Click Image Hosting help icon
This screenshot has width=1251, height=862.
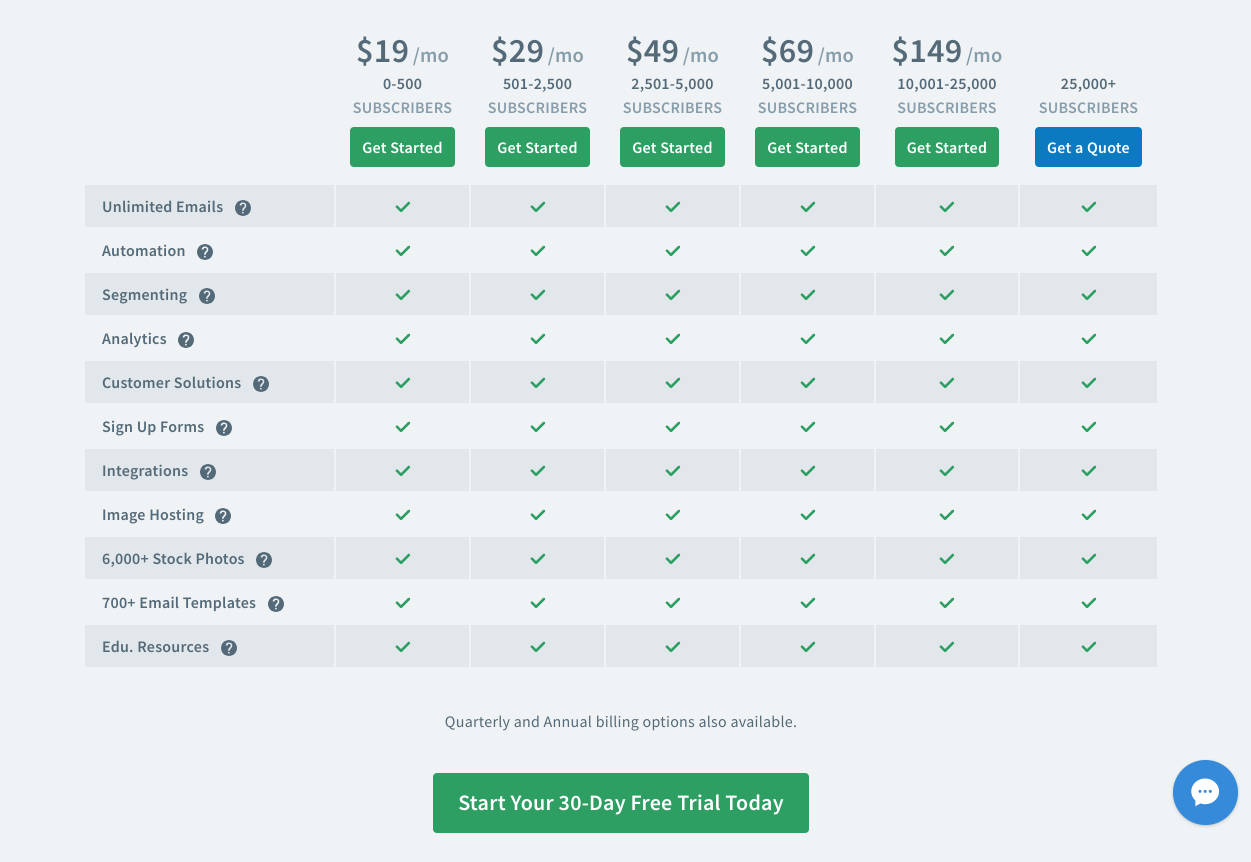pyautogui.click(x=223, y=516)
